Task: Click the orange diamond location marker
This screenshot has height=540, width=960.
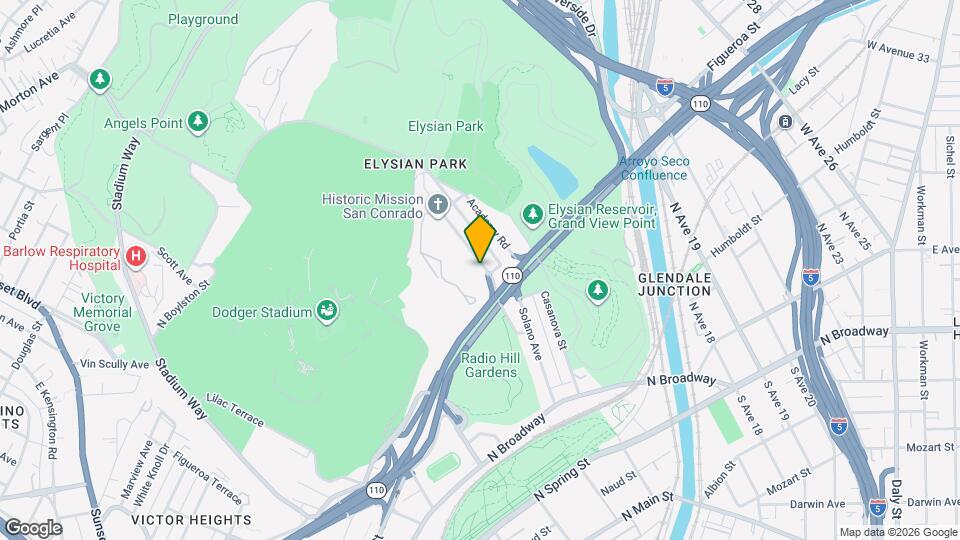Action: coord(480,239)
